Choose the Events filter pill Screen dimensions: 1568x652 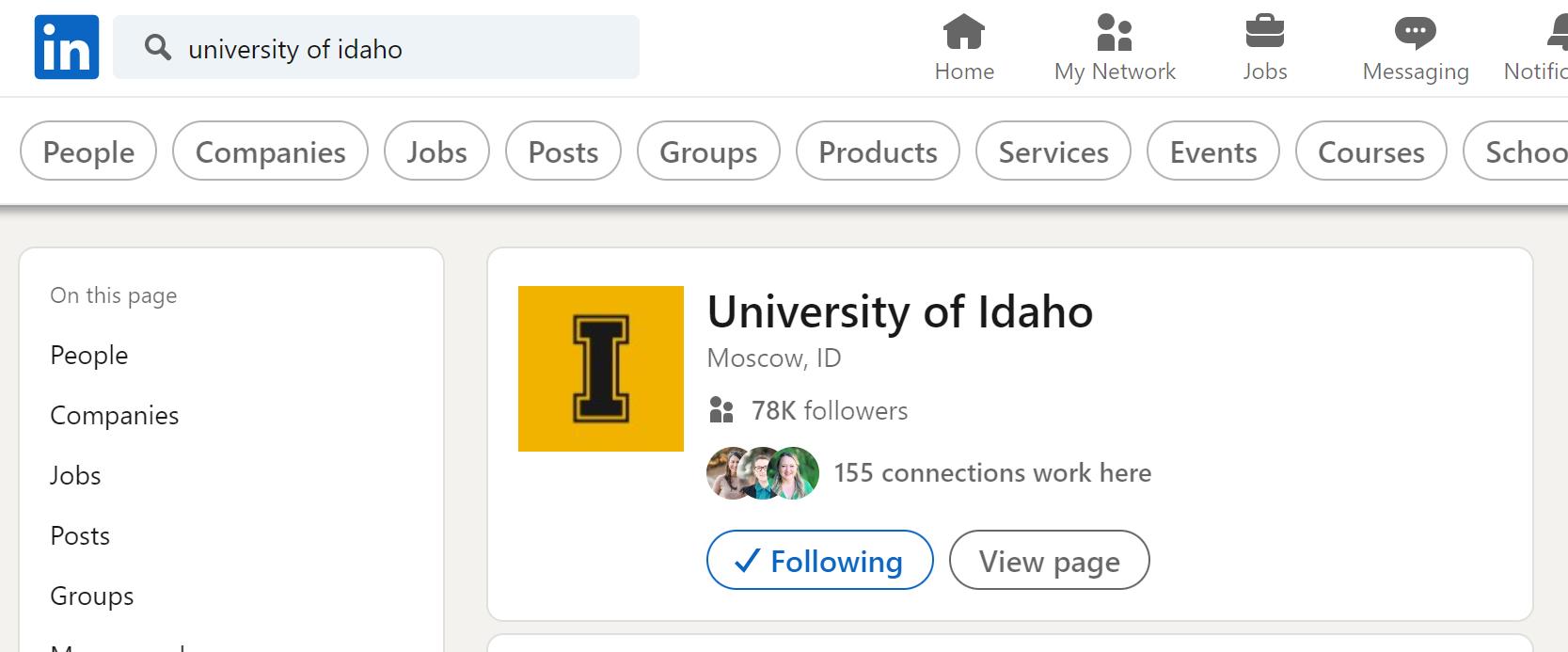[x=1212, y=151]
